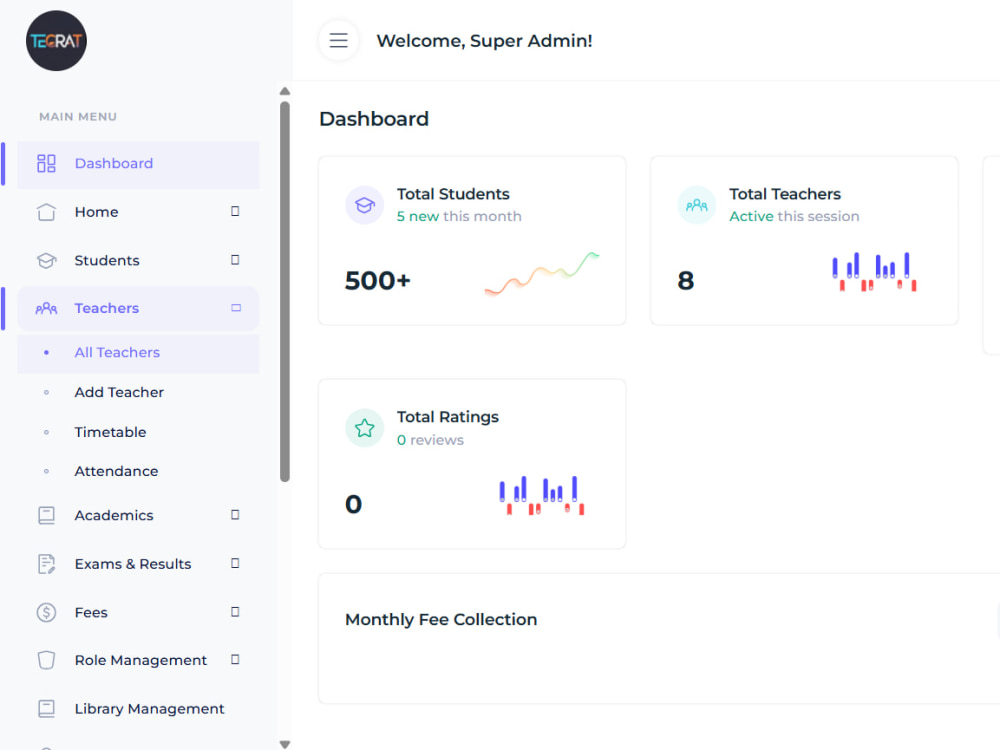
Task: Click the Home house icon
Action: (46, 212)
